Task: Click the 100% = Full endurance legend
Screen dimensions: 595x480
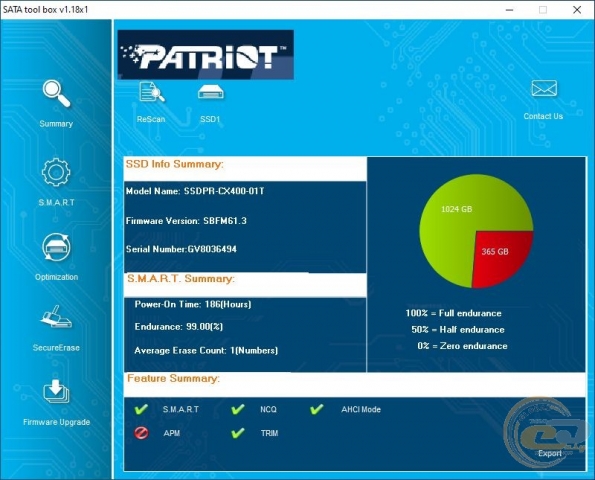Action: tap(453, 313)
